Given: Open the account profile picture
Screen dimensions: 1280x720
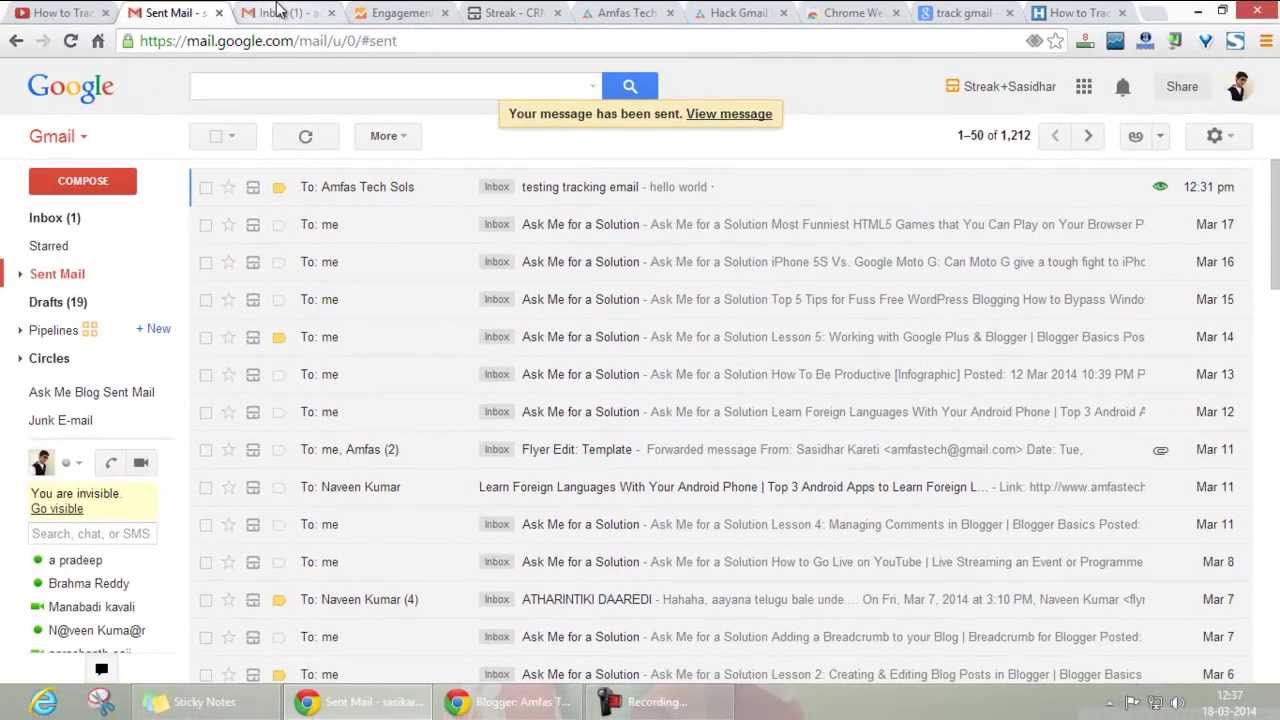Looking at the screenshot, I should tap(1238, 87).
